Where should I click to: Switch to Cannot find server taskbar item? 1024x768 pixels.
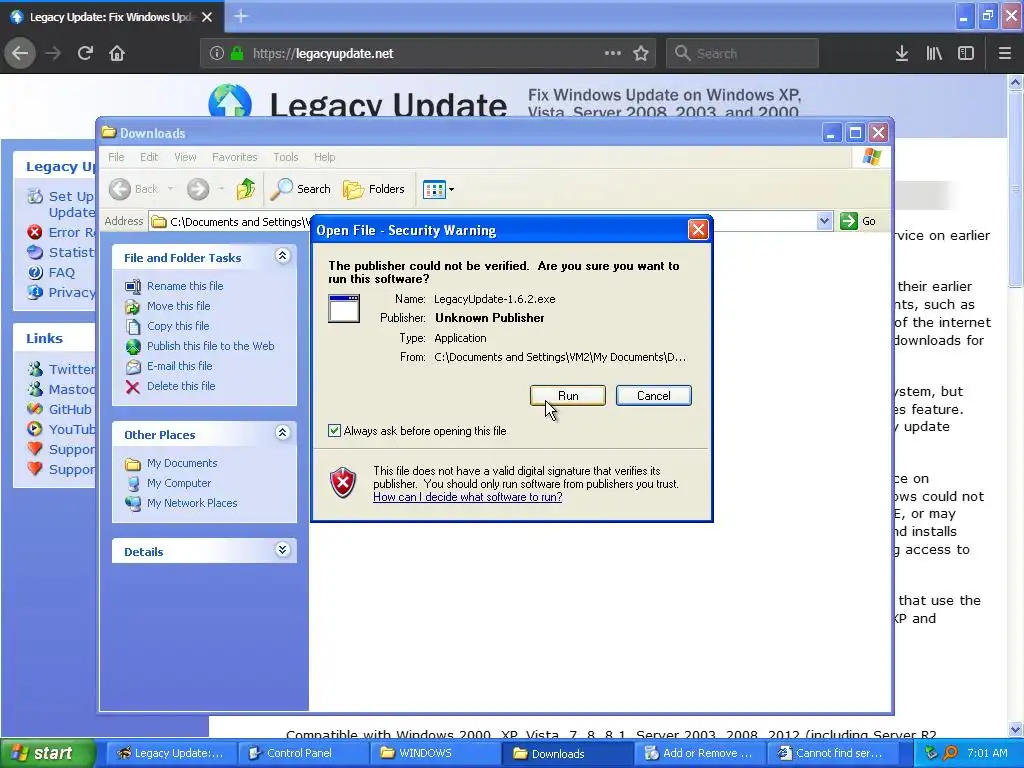(x=831, y=753)
